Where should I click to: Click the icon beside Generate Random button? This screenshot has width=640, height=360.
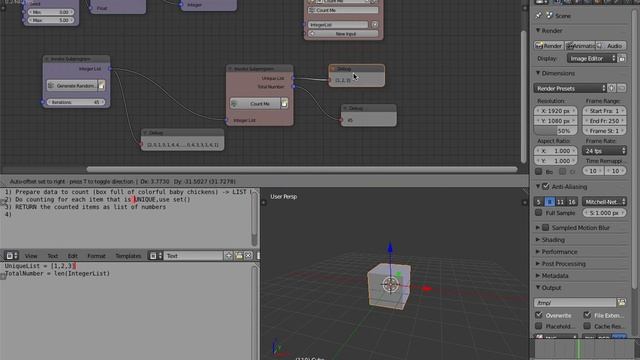tap(102, 85)
